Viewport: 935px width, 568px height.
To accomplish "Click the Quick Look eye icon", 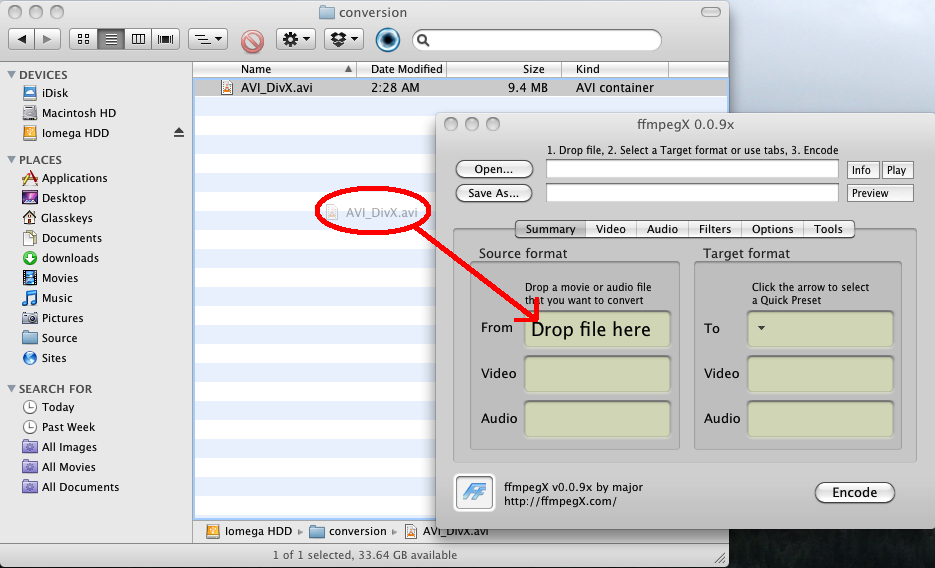I will coord(387,40).
